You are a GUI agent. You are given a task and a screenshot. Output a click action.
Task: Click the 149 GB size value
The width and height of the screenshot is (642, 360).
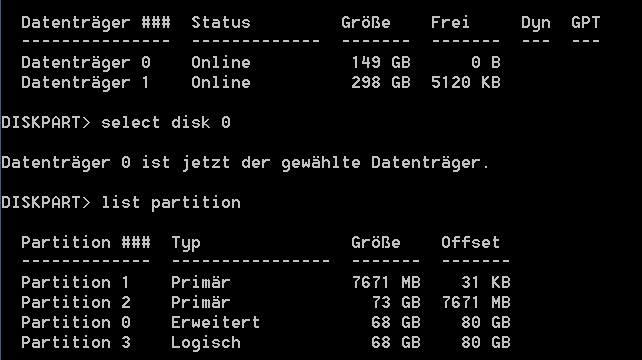pyautogui.click(x=381, y=62)
